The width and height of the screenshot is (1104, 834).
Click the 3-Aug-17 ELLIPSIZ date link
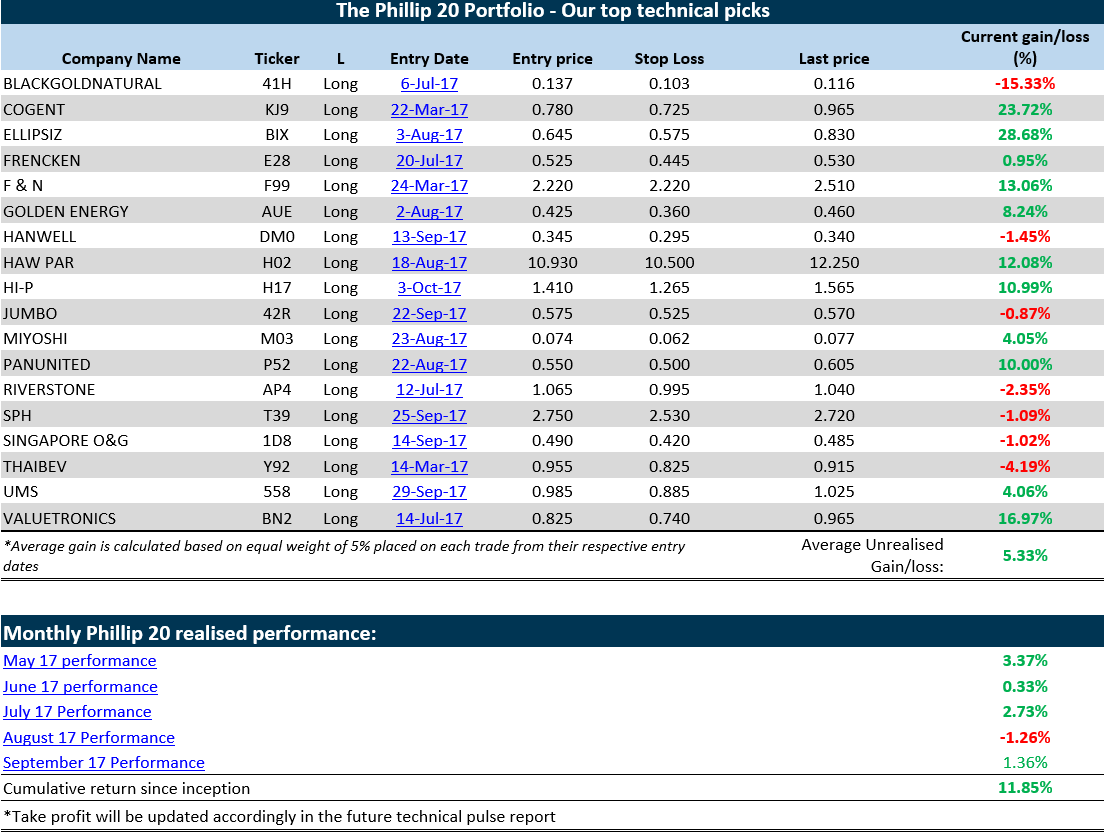coord(429,135)
